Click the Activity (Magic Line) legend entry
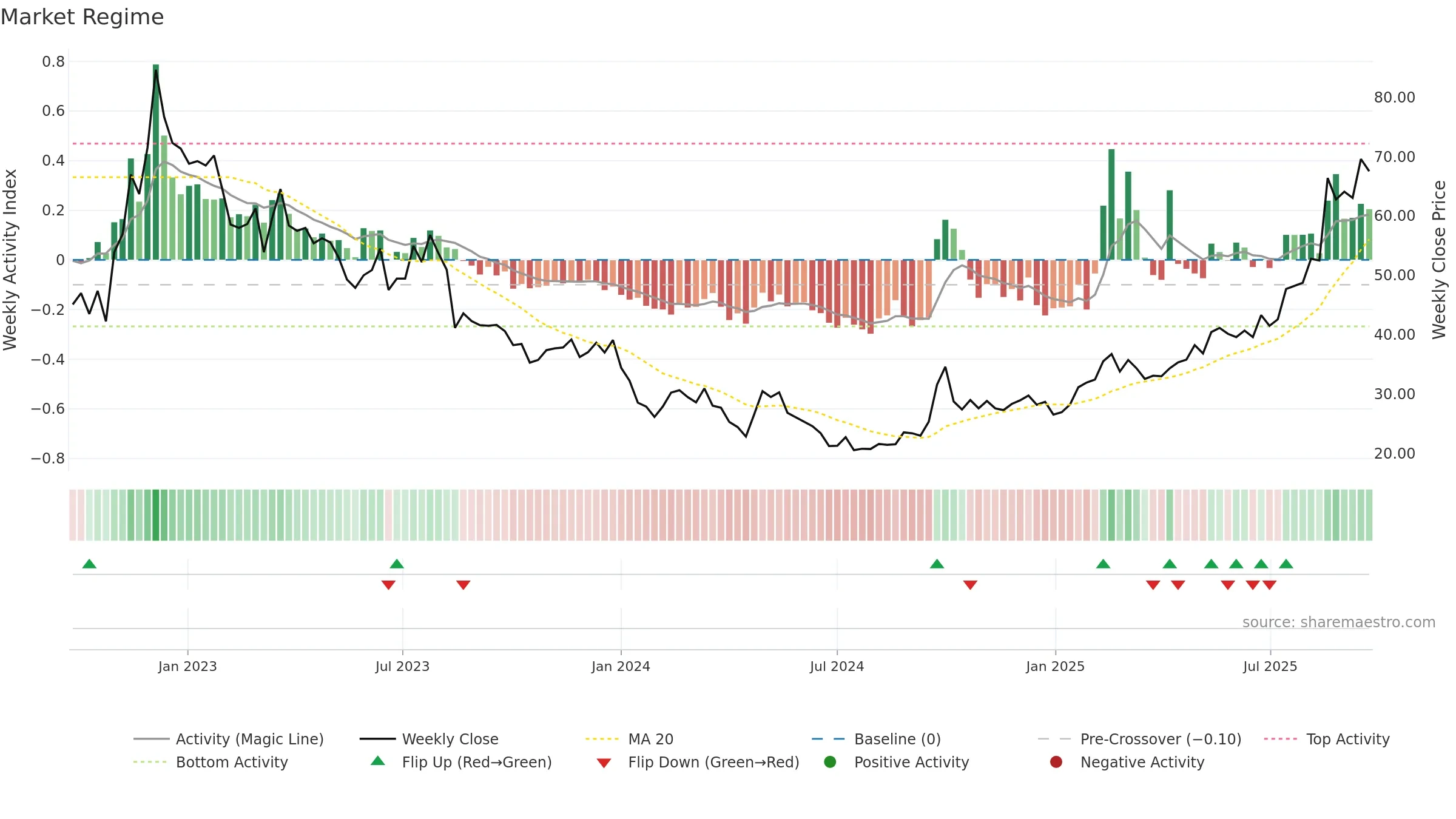Screen dimensions: 1456x819 (229, 739)
